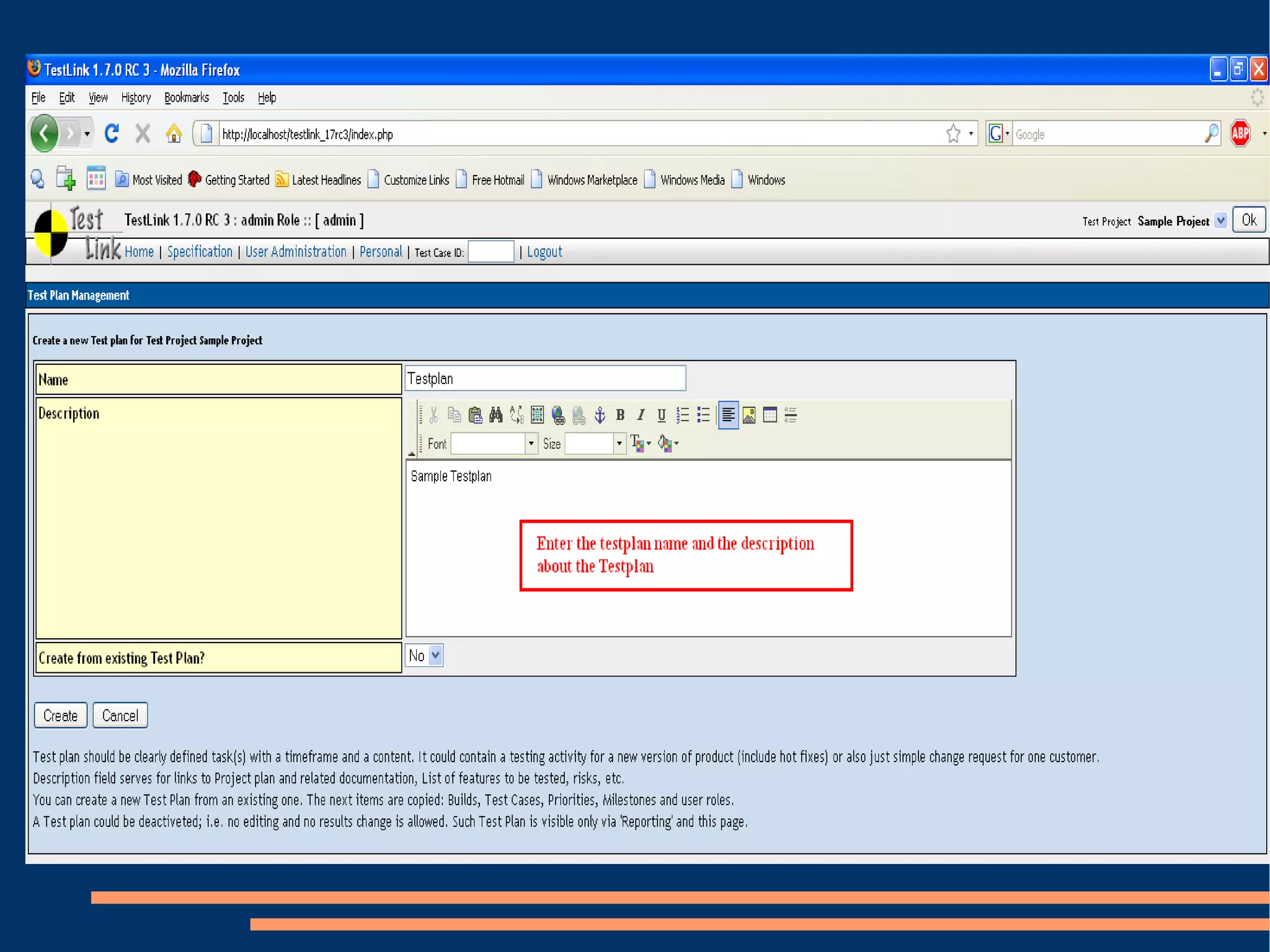This screenshot has height=952, width=1270.
Task: Click the Adblock Plus ABP icon
Action: [x=1240, y=133]
